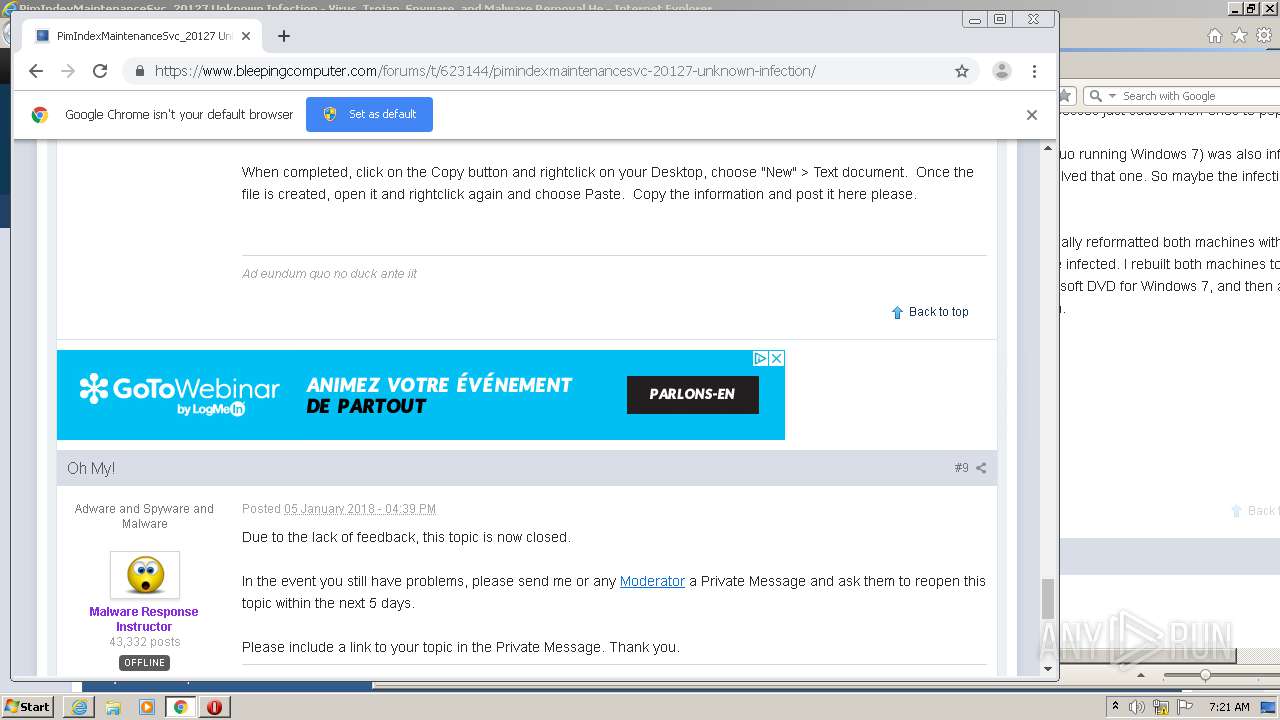Show hidden system tray icons
Screen dimensions: 1280x720
click(1116, 707)
